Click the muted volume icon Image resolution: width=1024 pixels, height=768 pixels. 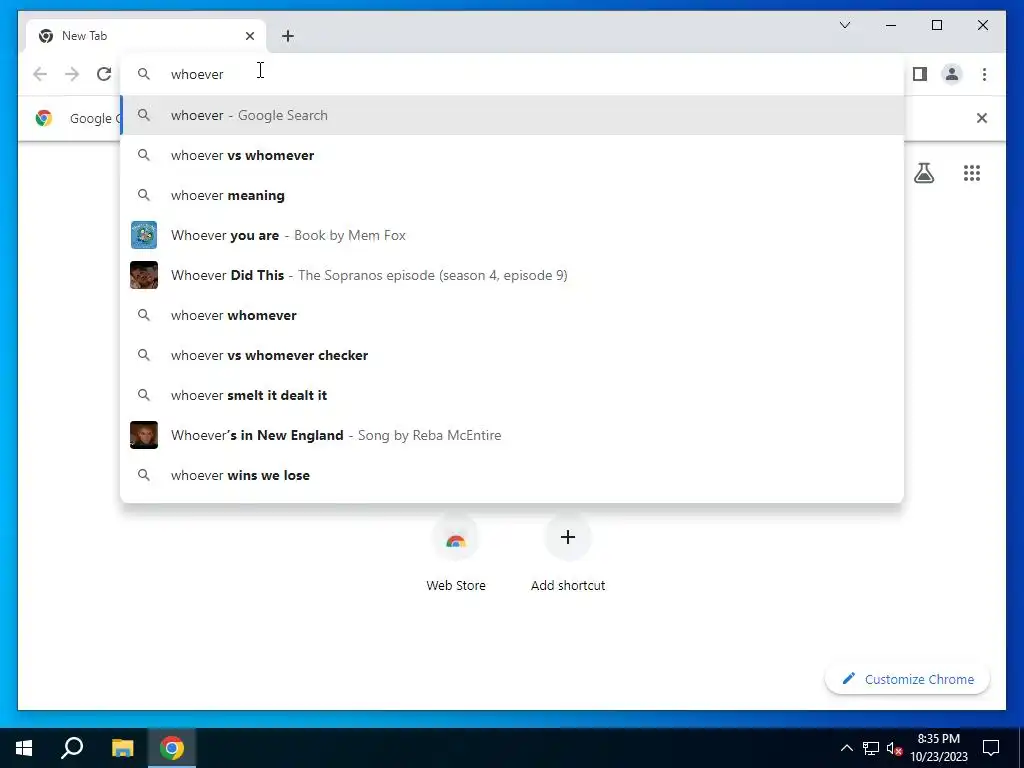[x=894, y=748]
